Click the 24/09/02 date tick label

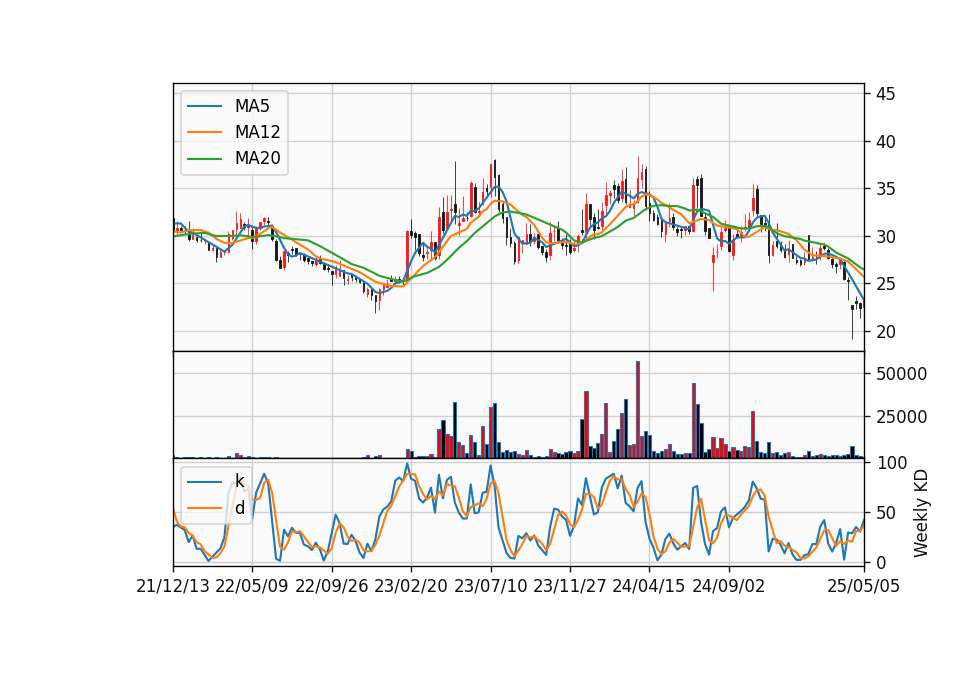coord(729,586)
